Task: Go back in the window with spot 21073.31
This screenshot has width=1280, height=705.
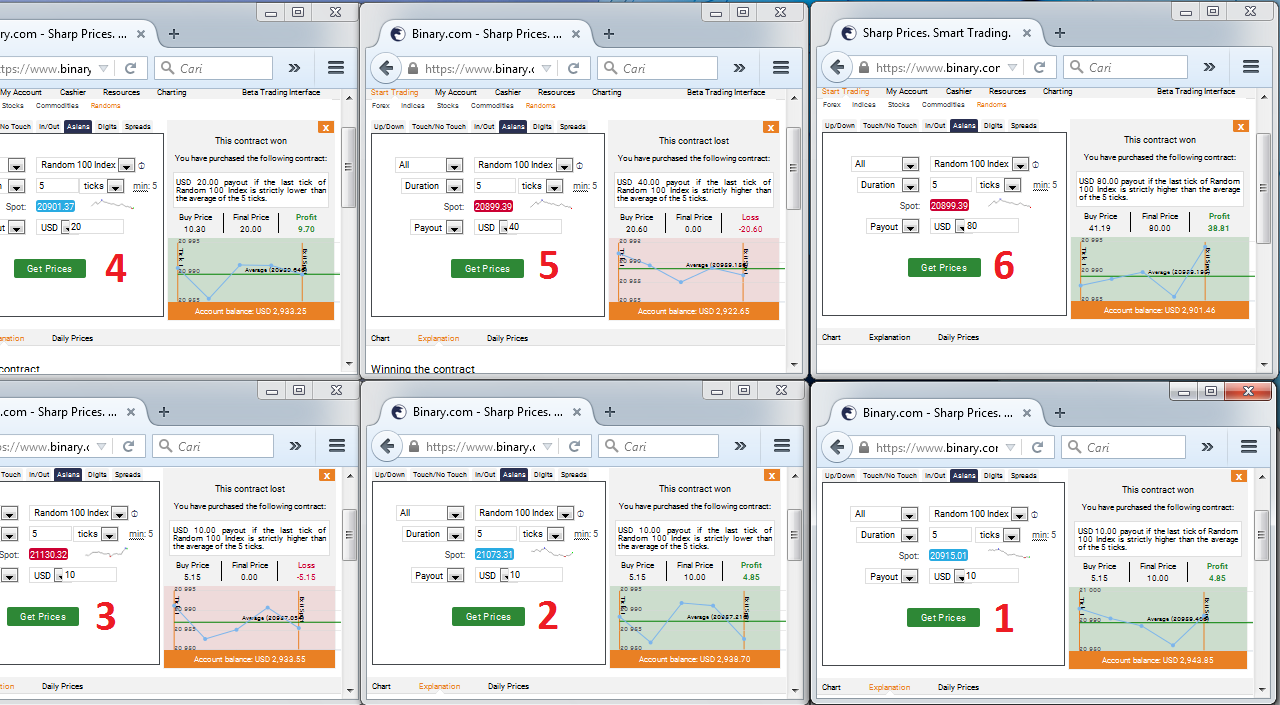Action: (x=388, y=446)
